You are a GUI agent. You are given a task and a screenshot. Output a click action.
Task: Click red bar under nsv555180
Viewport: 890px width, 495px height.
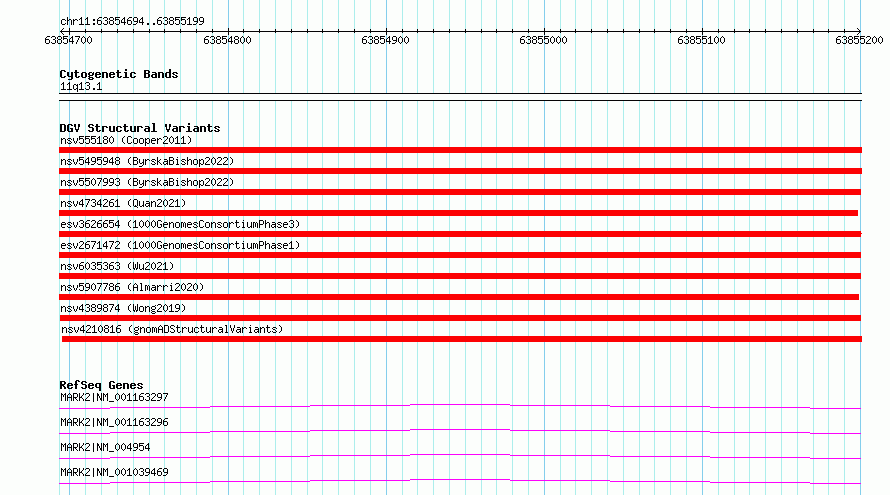[x=460, y=150]
